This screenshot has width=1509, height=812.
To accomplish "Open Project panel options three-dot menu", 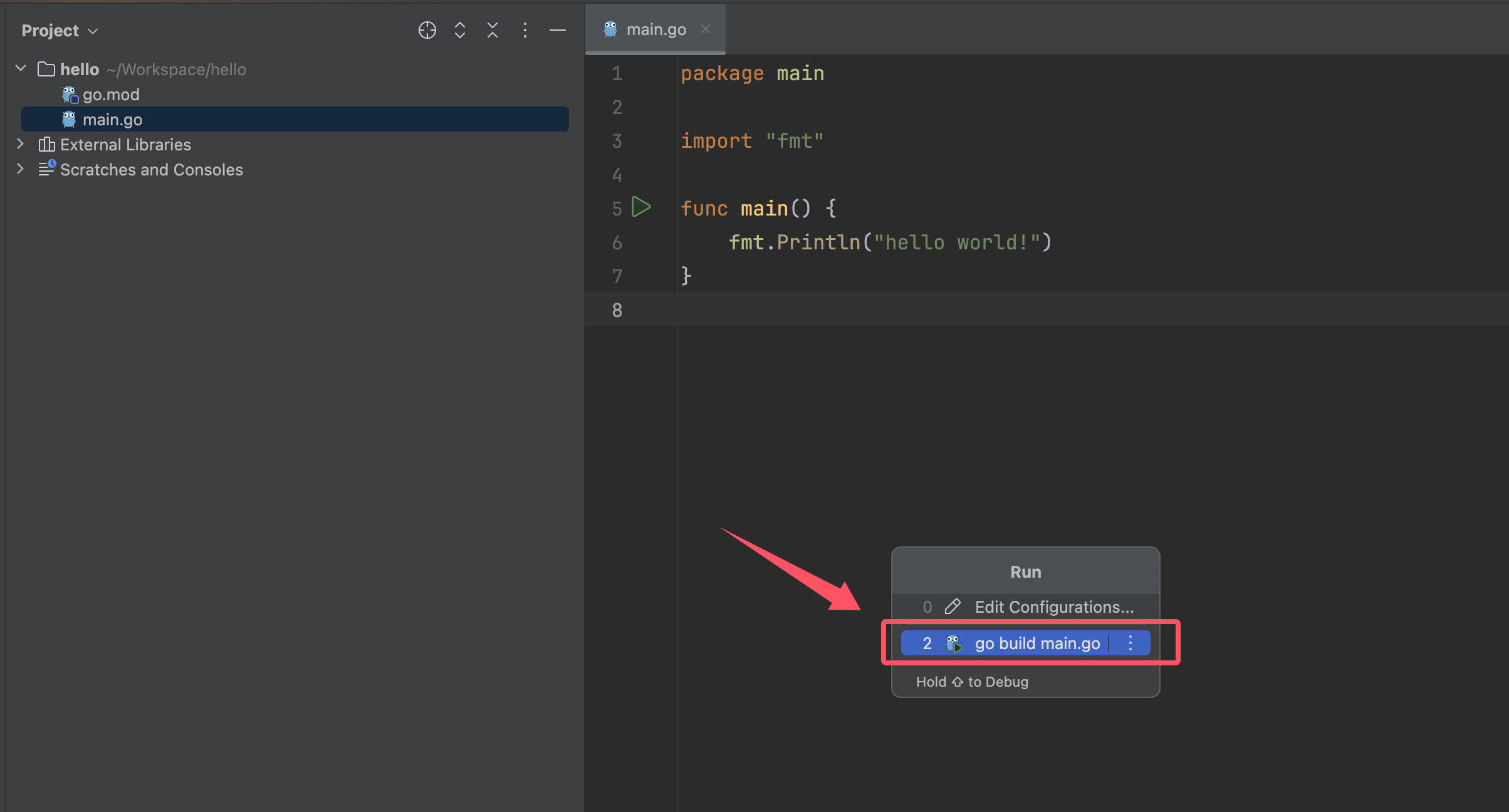I will (x=525, y=30).
